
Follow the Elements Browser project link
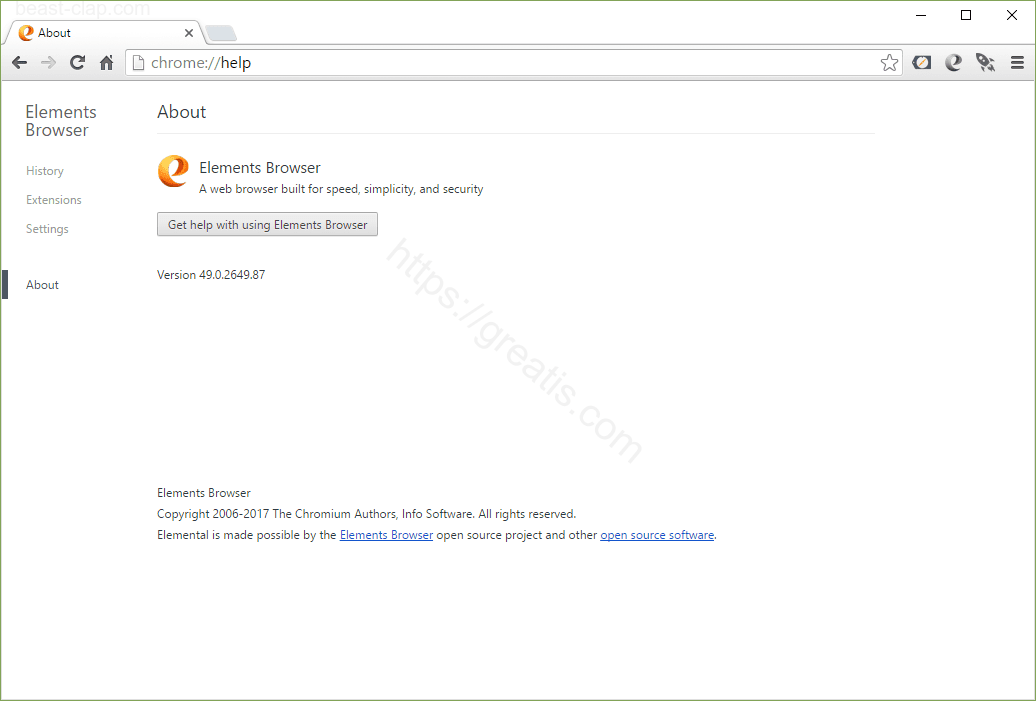coord(386,534)
